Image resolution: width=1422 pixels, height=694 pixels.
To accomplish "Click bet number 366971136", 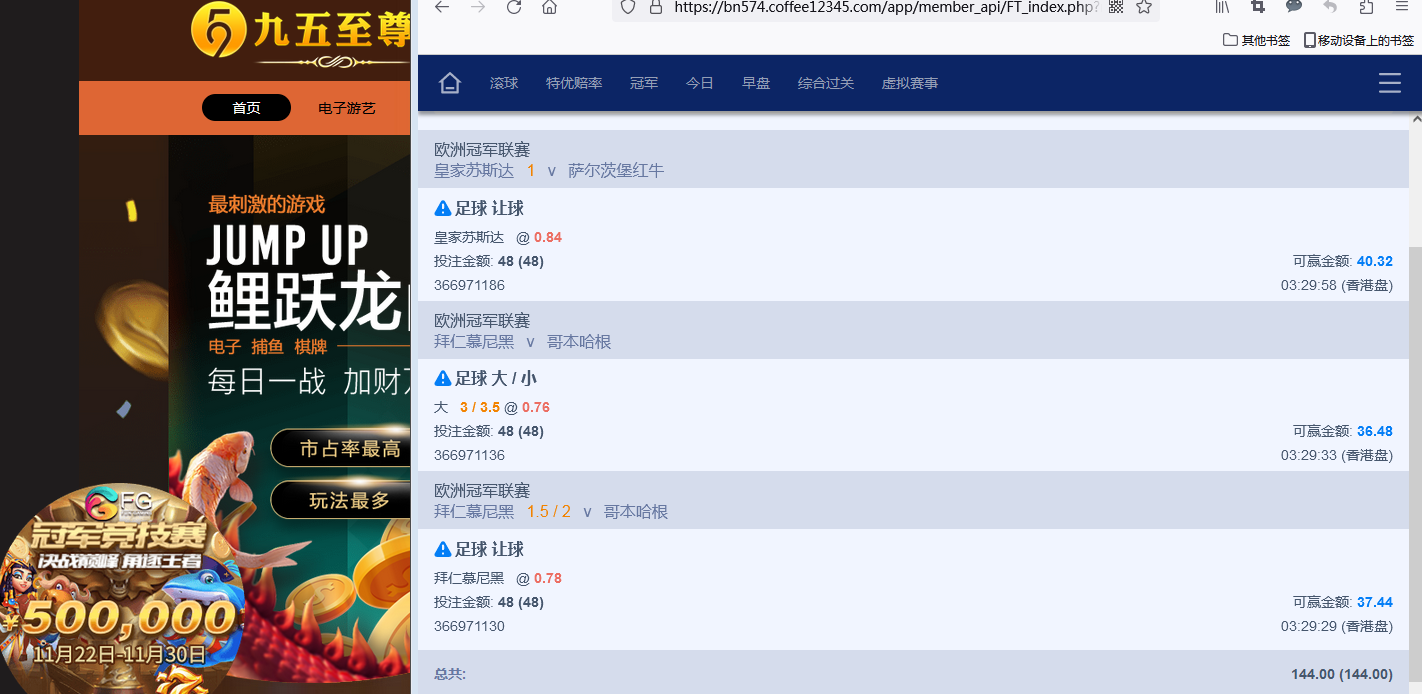I will coord(469,455).
